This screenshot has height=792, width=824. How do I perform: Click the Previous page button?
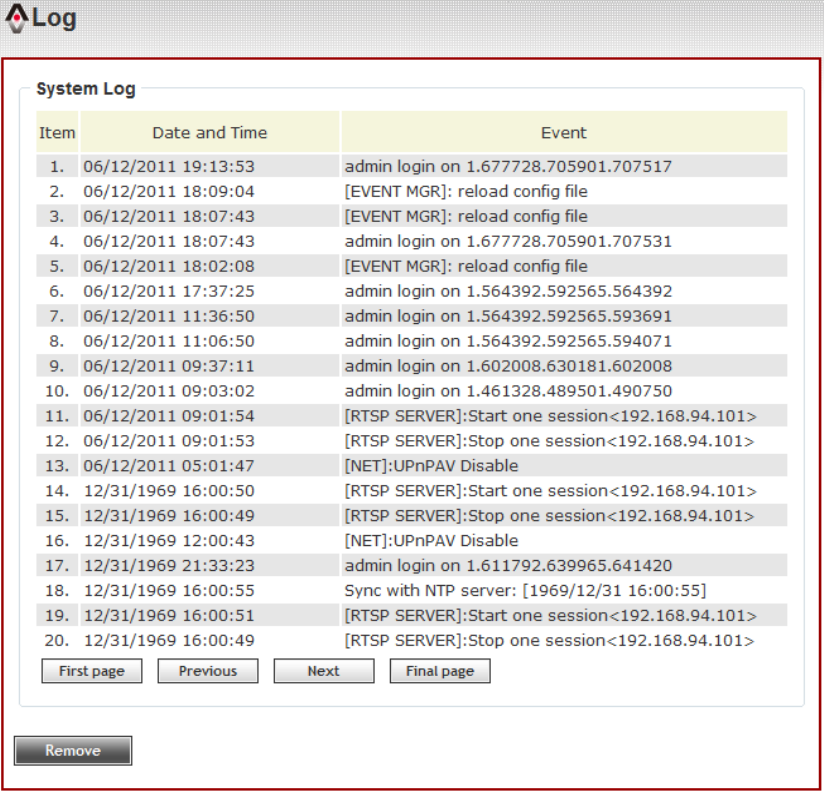(x=208, y=671)
